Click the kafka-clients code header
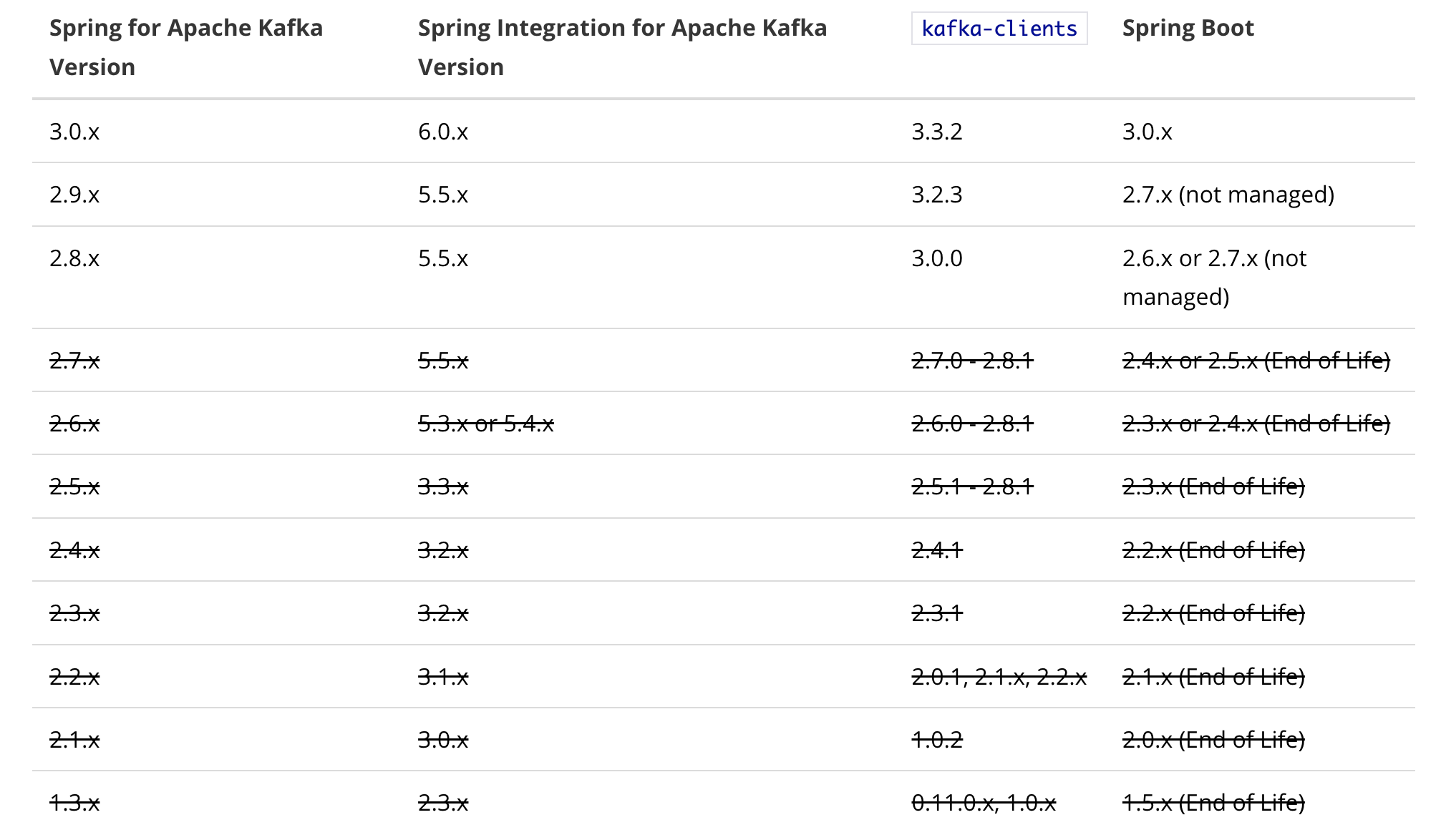Image resolution: width=1446 pixels, height=840 pixels. [x=999, y=29]
